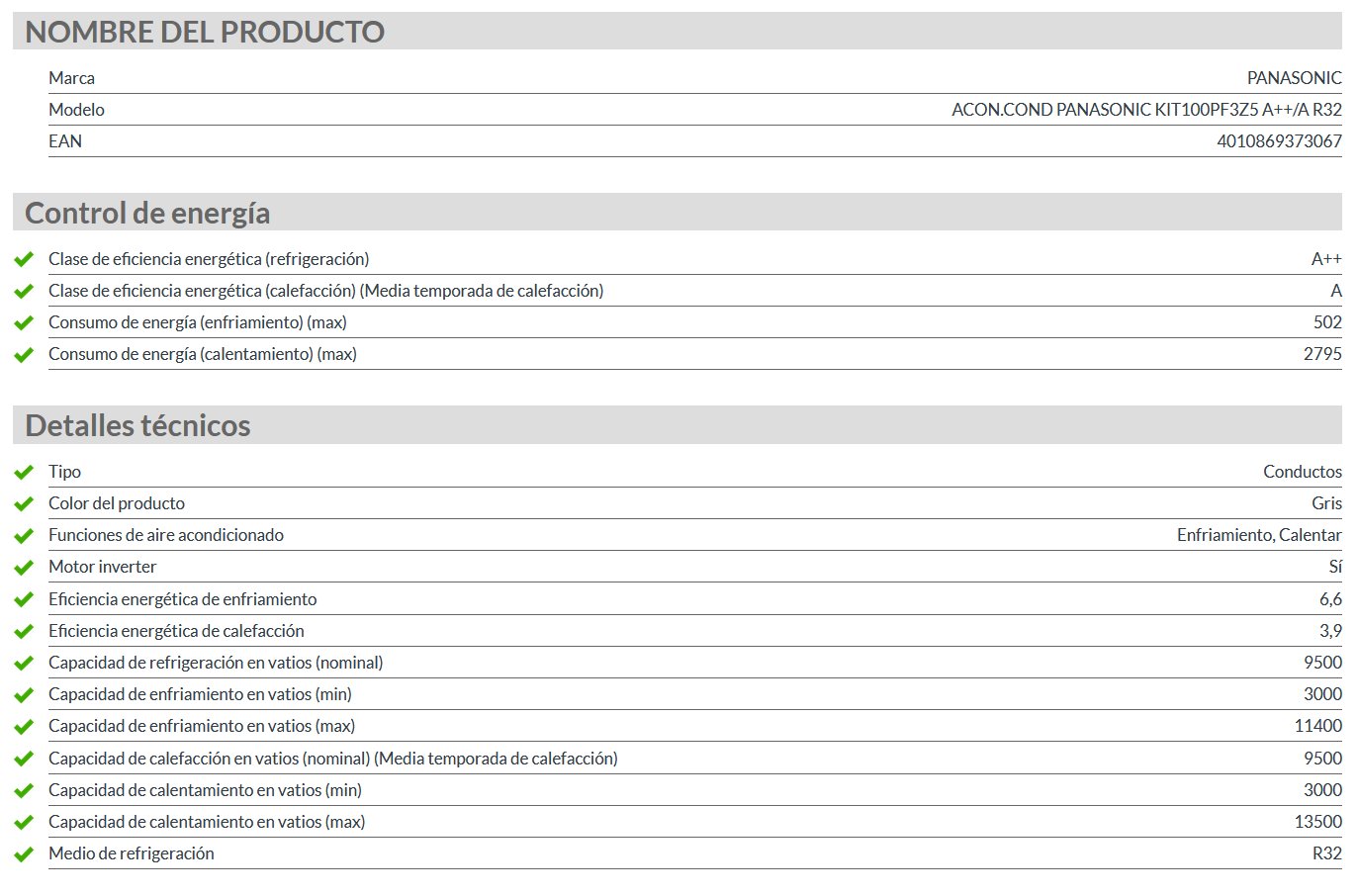Click the 13500 max heating capacity value
Viewport: 1358px width, 896px height.
[x=1318, y=822]
